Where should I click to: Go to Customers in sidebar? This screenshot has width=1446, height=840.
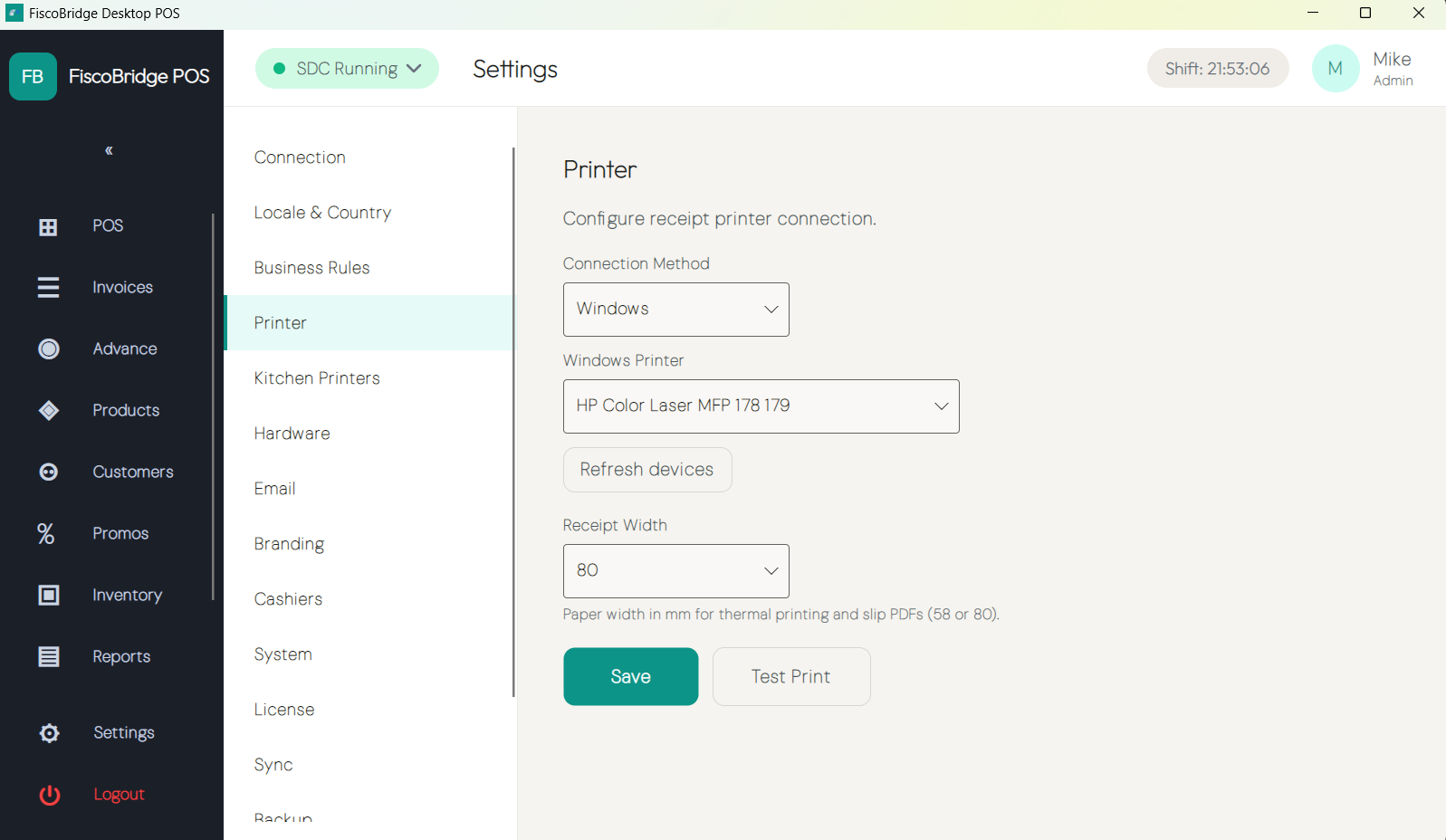tap(133, 472)
